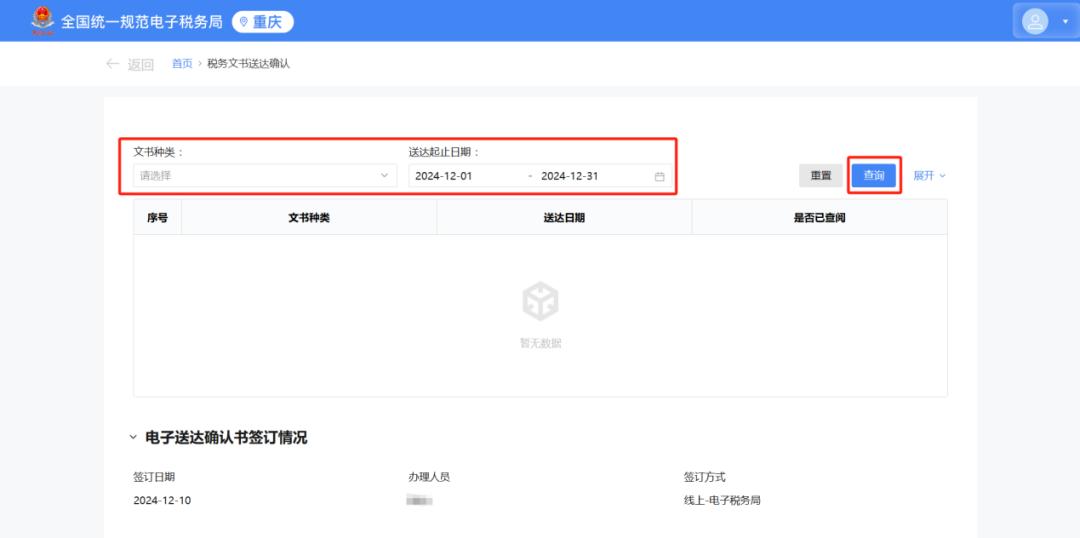
Task: Click the 全国统一规范电子税务局 title text
Action: point(141,22)
